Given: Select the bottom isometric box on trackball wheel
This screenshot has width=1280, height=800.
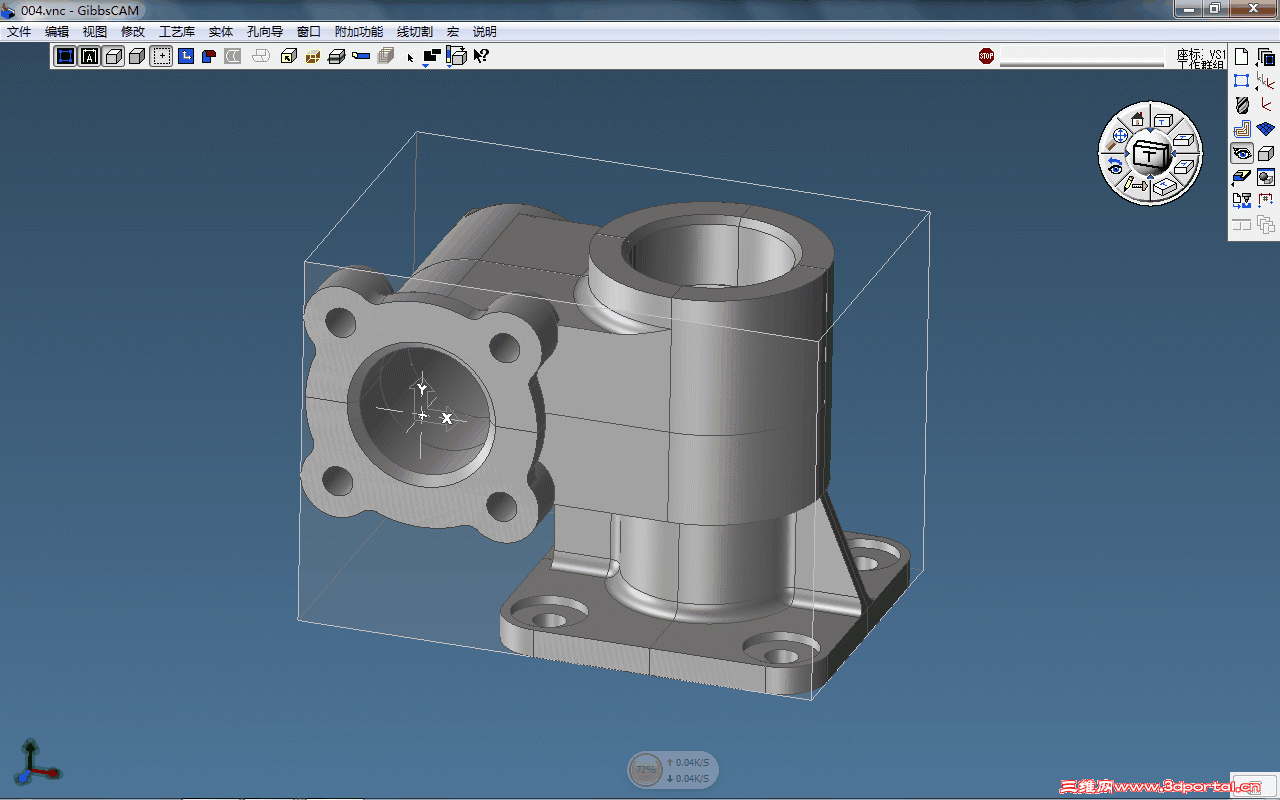Looking at the screenshot, I should [1163, 187].
